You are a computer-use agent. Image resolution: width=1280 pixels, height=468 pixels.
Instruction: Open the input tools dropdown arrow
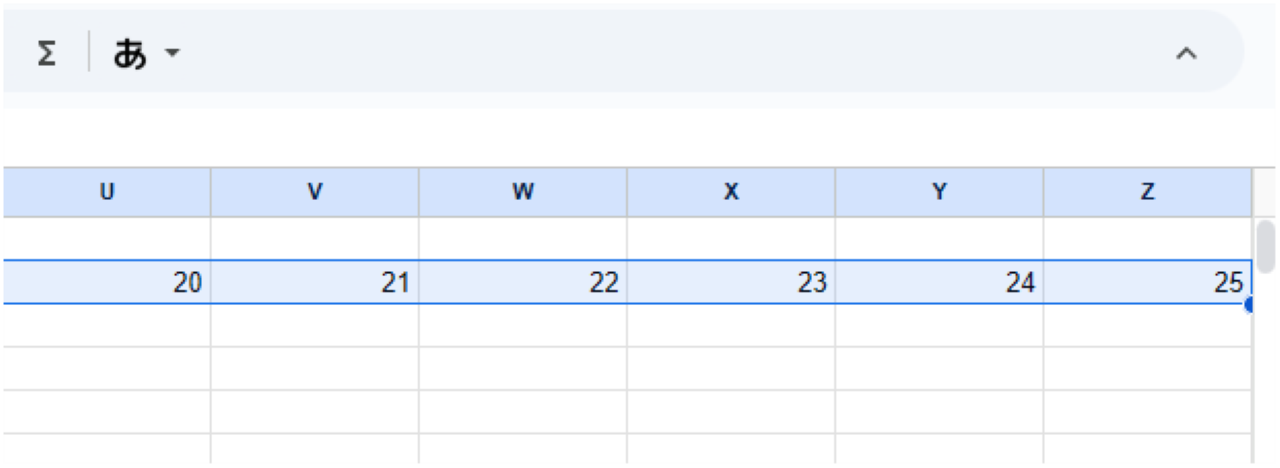(172, 54)
